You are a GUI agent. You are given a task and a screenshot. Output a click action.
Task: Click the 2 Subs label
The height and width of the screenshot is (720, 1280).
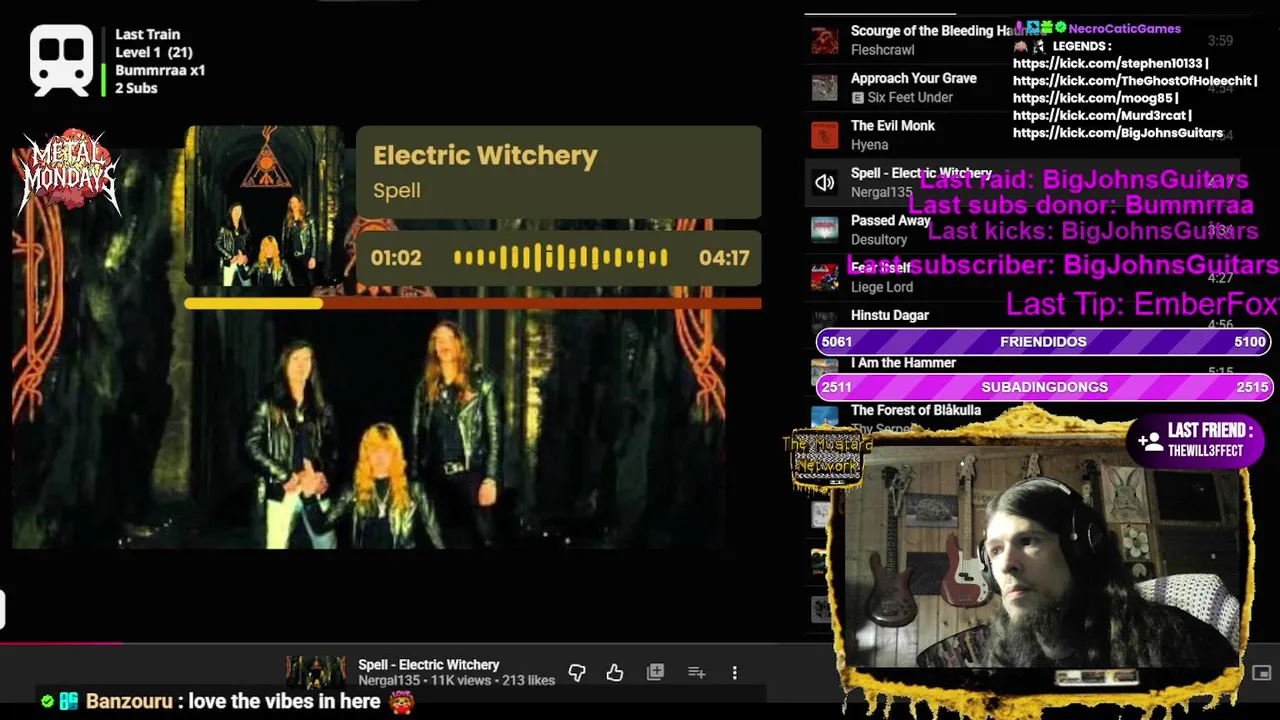(x=136, y=88)
